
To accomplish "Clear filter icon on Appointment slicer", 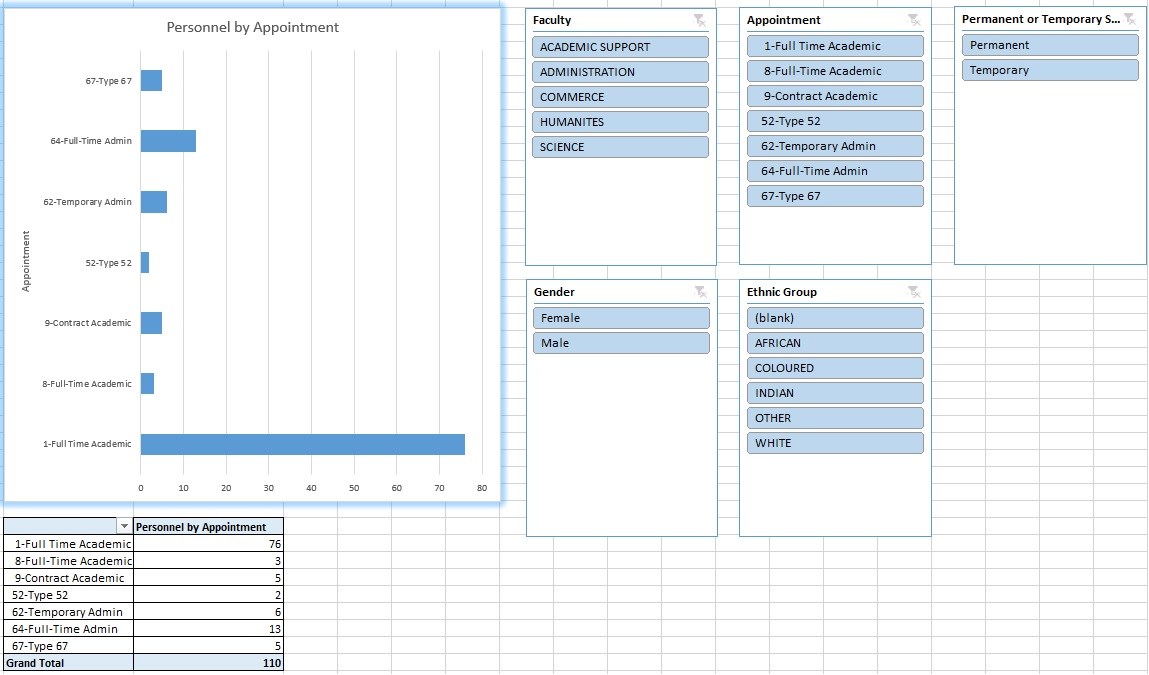I will tap(914, 20).
